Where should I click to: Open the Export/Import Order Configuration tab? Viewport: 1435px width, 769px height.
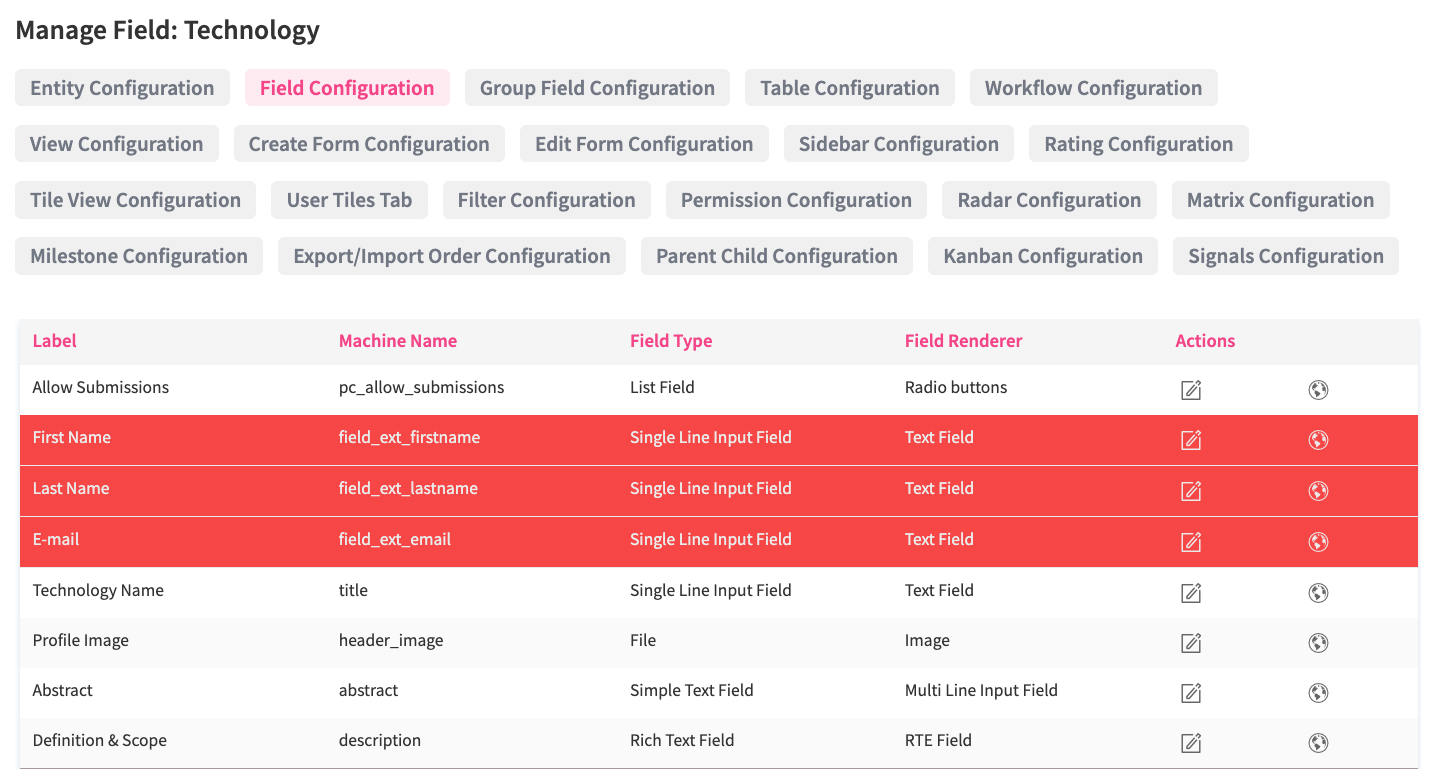452,256
